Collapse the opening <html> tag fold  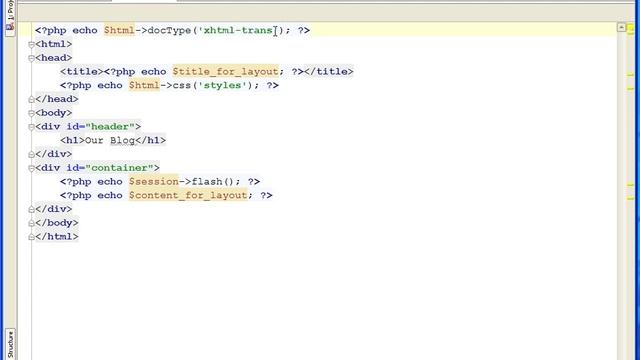(x=31, y=44)
